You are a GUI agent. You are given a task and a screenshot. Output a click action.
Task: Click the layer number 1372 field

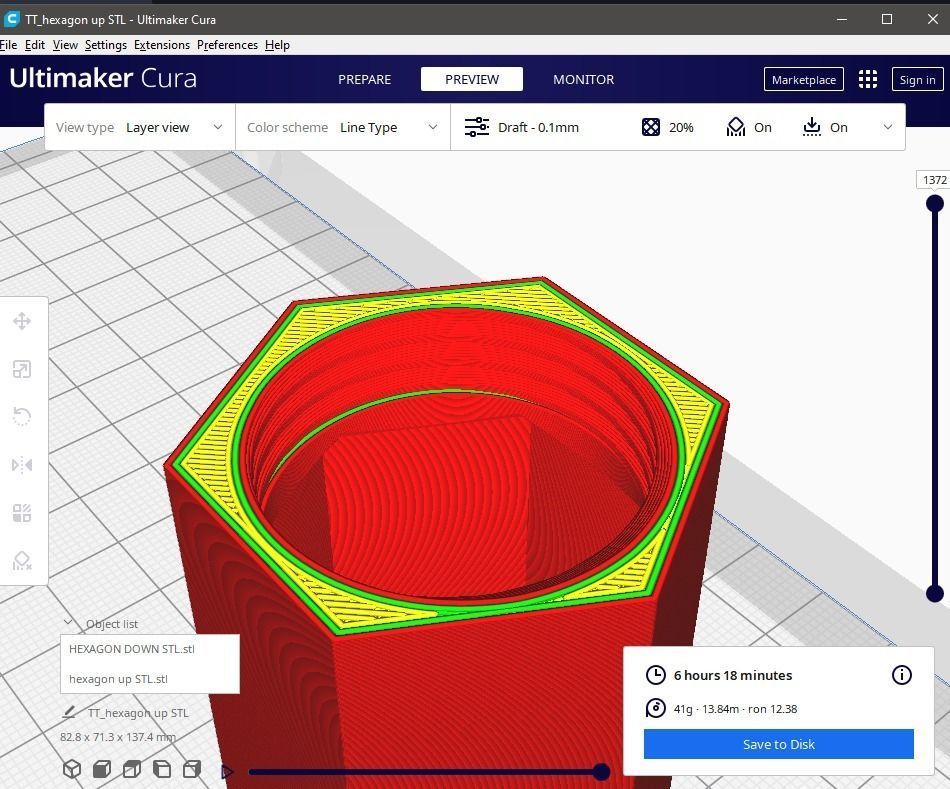click(934, 180)
